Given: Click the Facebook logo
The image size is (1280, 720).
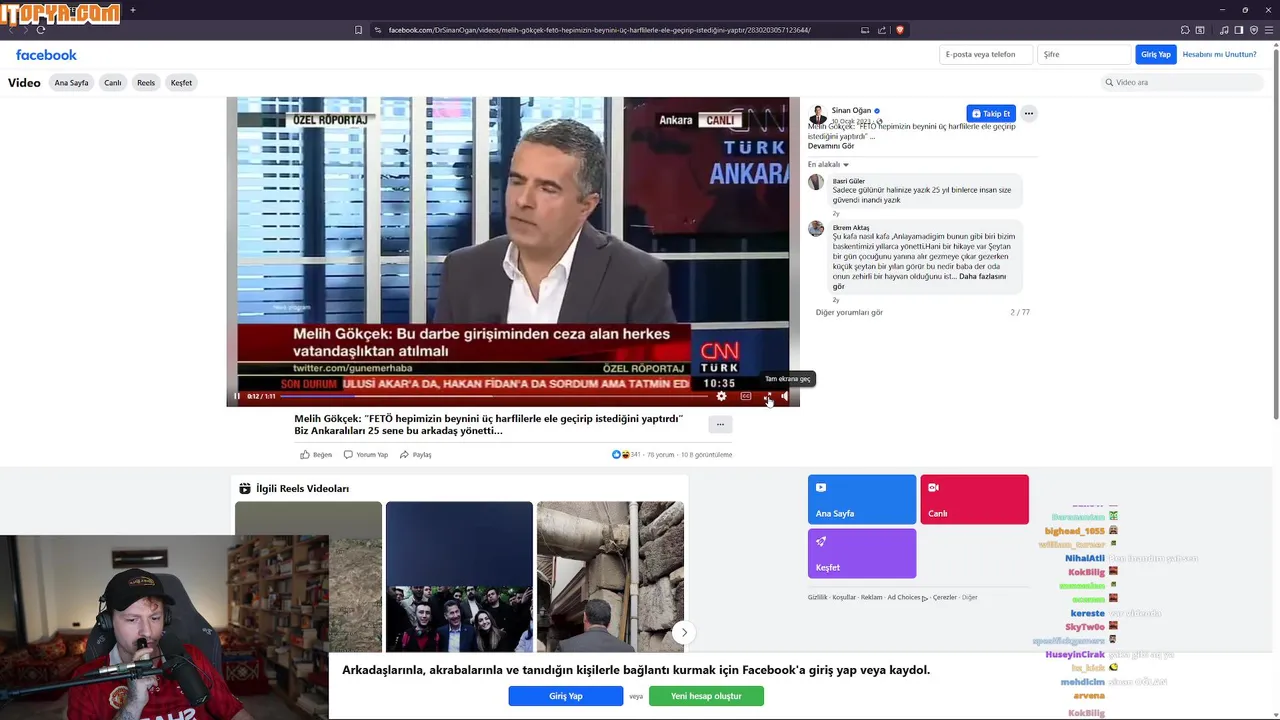Looking at the screenshot, I should point(46,55).
